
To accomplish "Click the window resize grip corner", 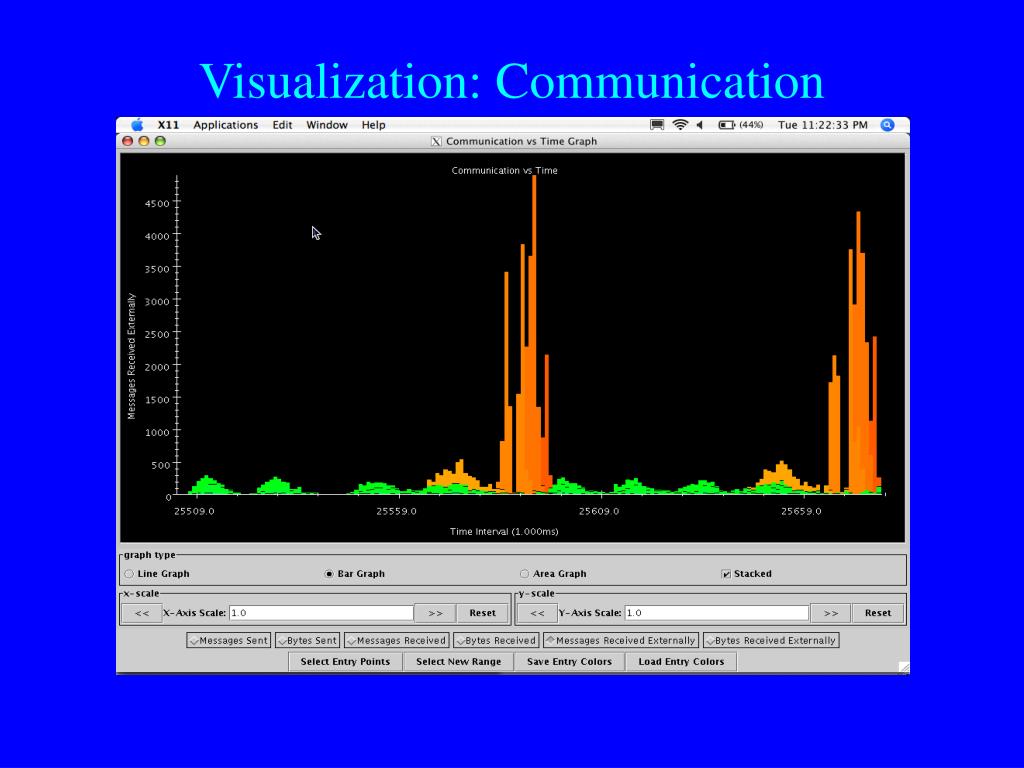I will [904, 667].
